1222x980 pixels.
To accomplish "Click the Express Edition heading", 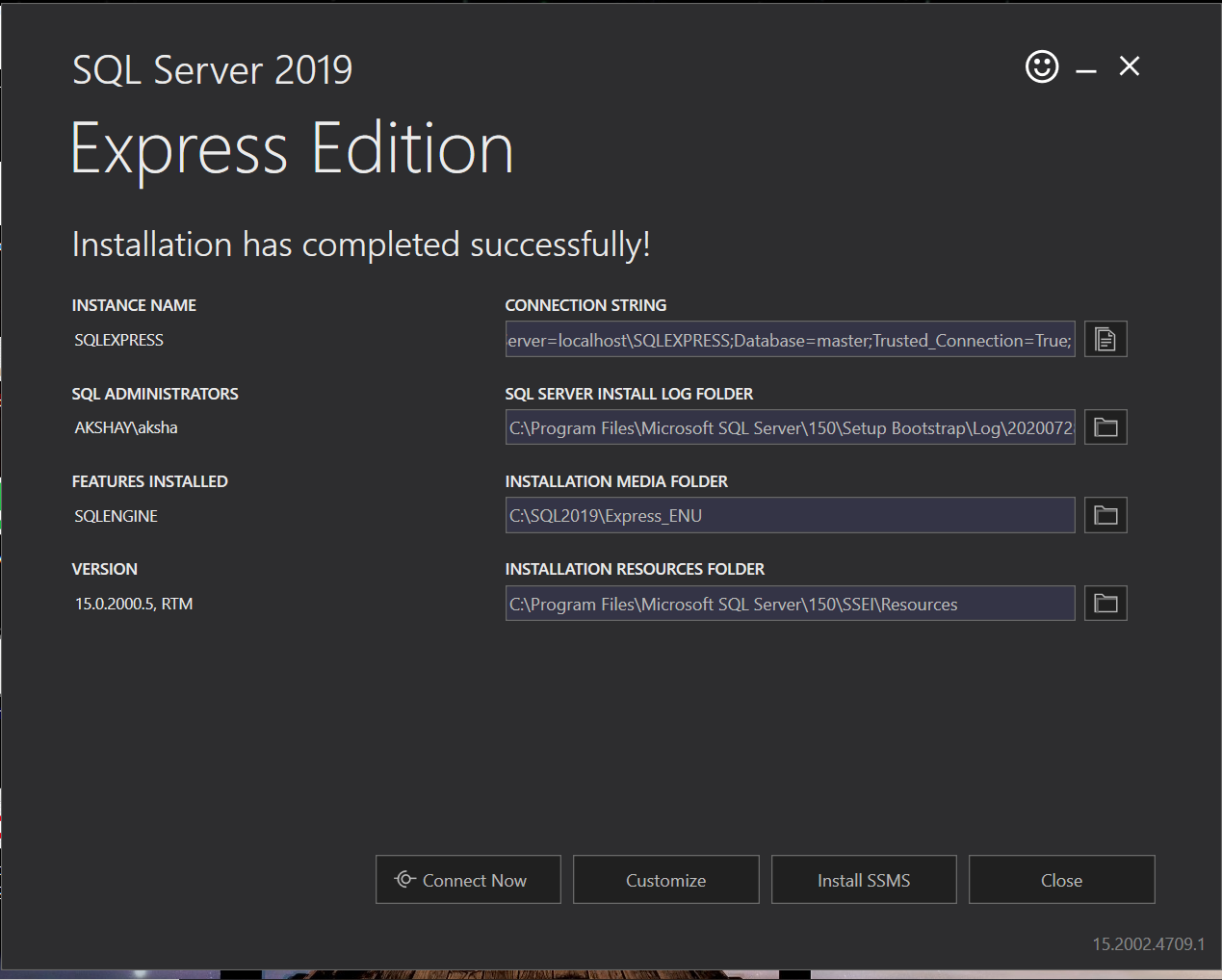I will (293, 149).
